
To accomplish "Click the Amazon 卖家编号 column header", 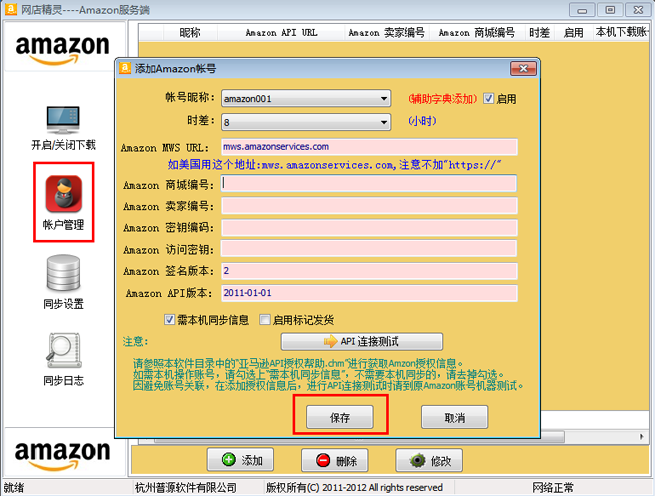I will pos(386,32).
